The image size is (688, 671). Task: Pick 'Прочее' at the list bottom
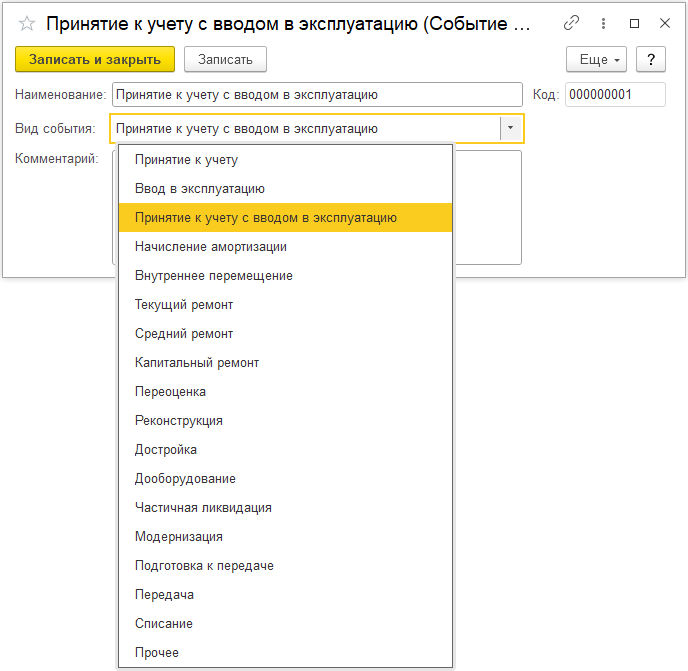(x=156, y=652)
